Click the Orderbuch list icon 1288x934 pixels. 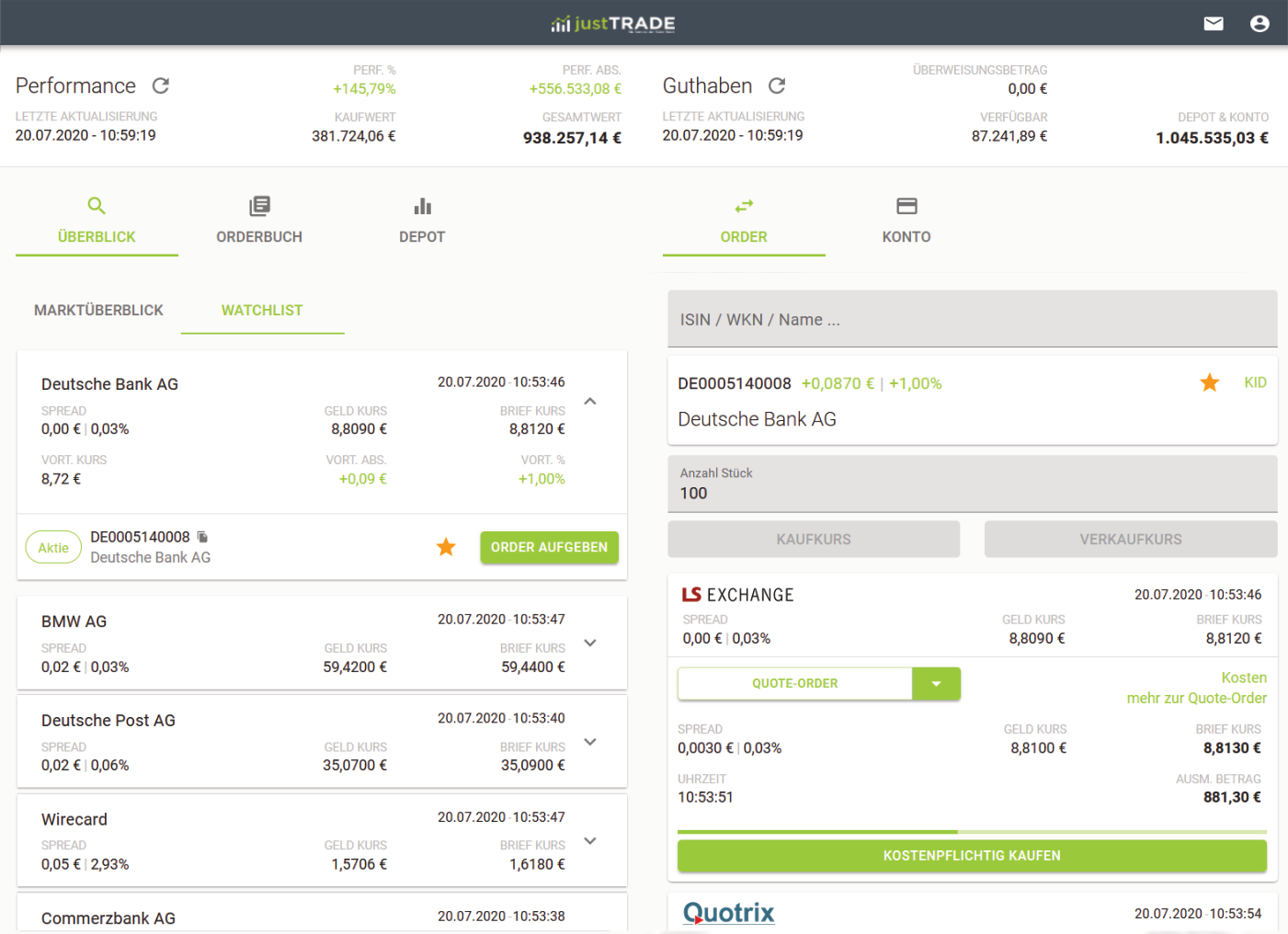(259, 206)
